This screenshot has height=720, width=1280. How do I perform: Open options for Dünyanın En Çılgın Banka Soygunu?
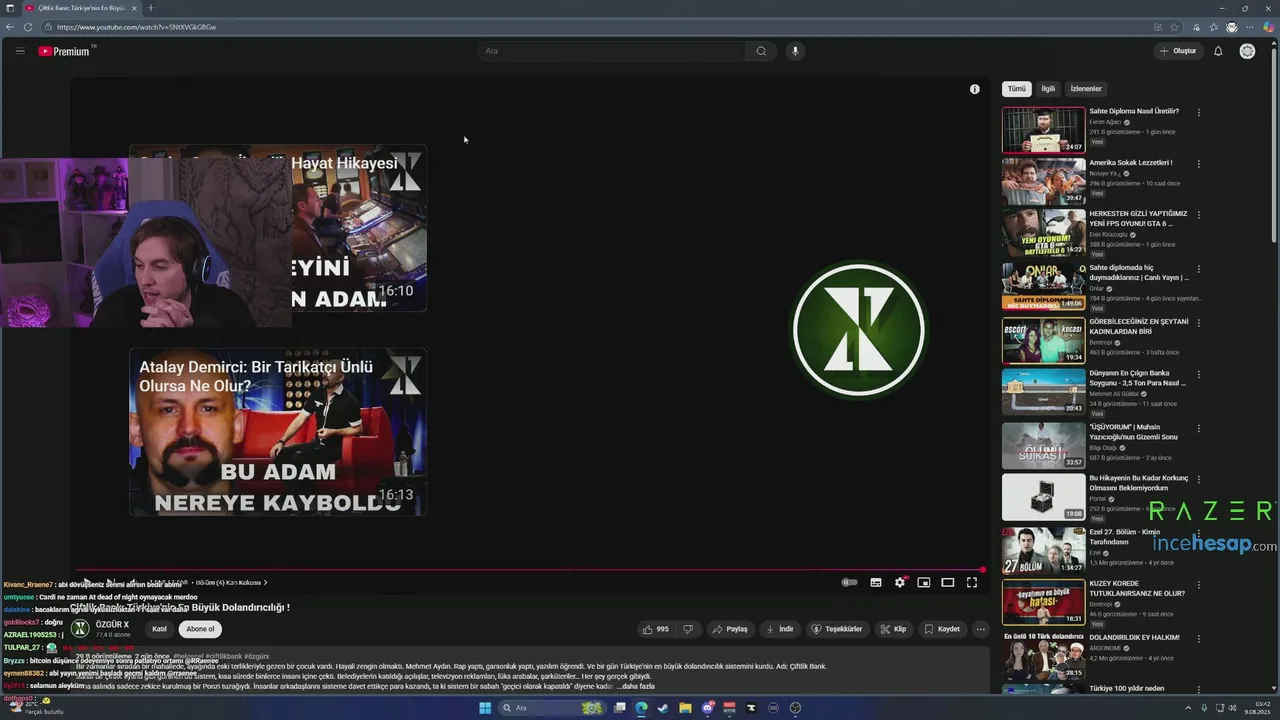pyautogui.click(x=1198, y=373)
